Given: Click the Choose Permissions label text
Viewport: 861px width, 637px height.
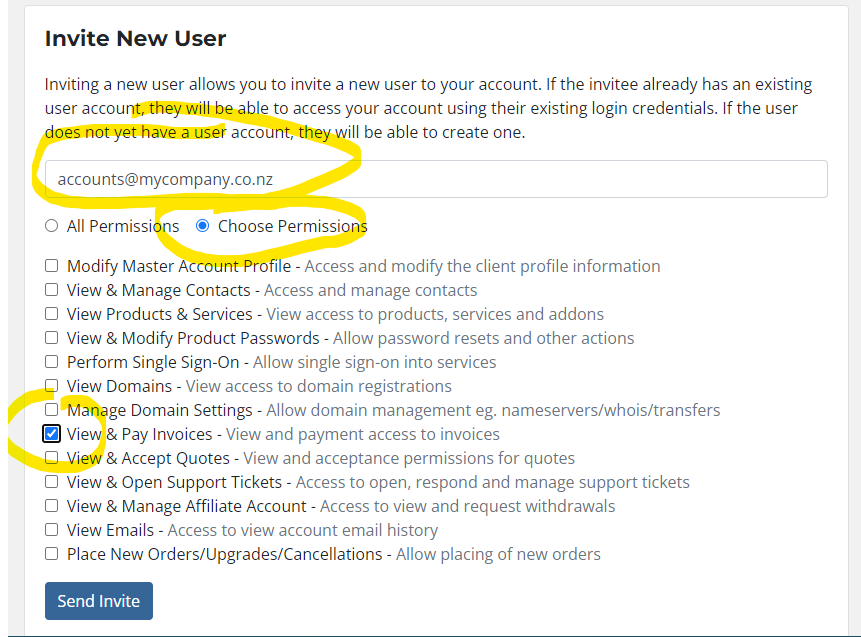Looking at the screenshot, I should tap(293, 226).
